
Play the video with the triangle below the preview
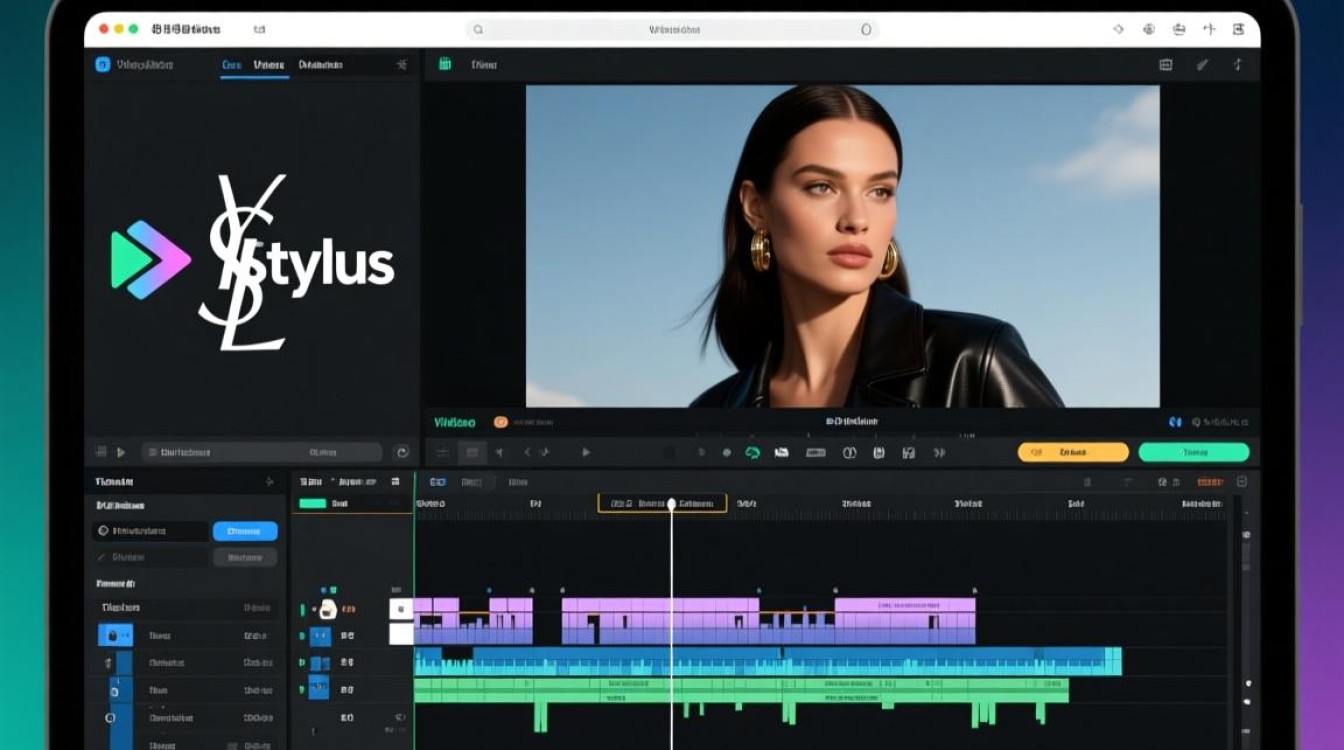(x=586, y=453)
